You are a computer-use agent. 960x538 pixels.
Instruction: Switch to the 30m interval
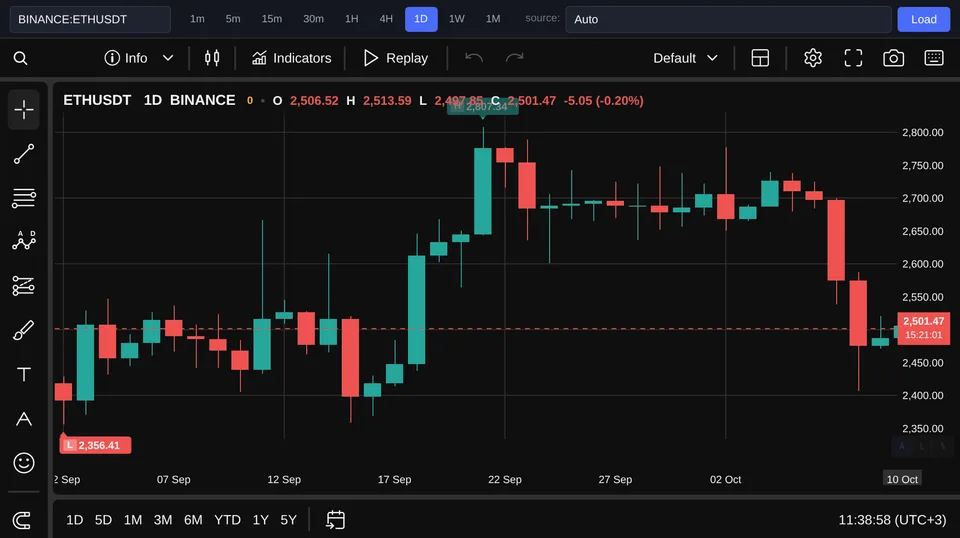point(313,19)
